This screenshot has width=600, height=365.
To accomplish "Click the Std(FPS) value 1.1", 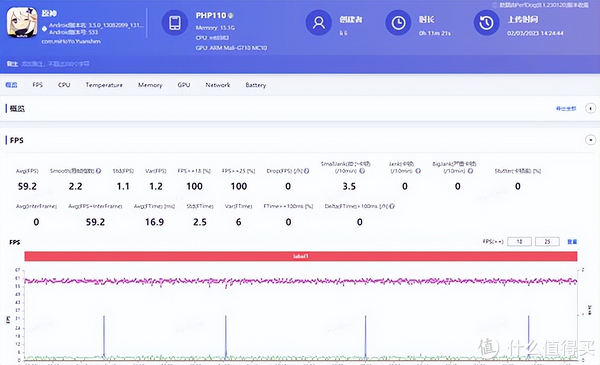I will pyautogui.click(x=123, y=186).
